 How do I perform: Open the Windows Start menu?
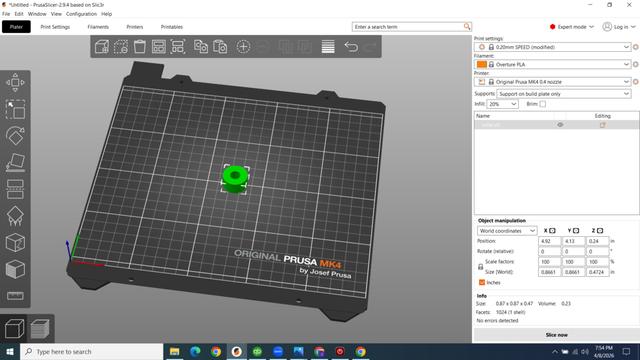click(10, 351)
